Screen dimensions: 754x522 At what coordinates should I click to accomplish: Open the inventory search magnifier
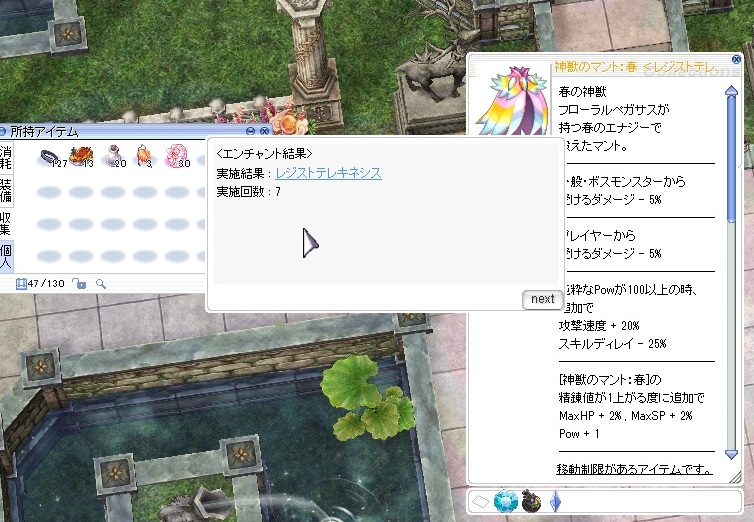tap(101, 284)
